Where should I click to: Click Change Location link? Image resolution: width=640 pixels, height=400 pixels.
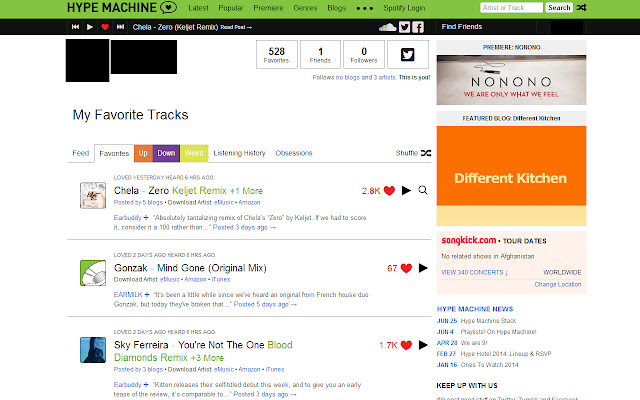[558, 284]
